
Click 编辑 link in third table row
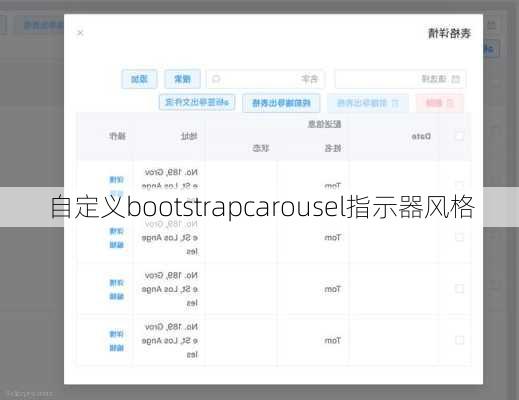click(x=117, y=296)
